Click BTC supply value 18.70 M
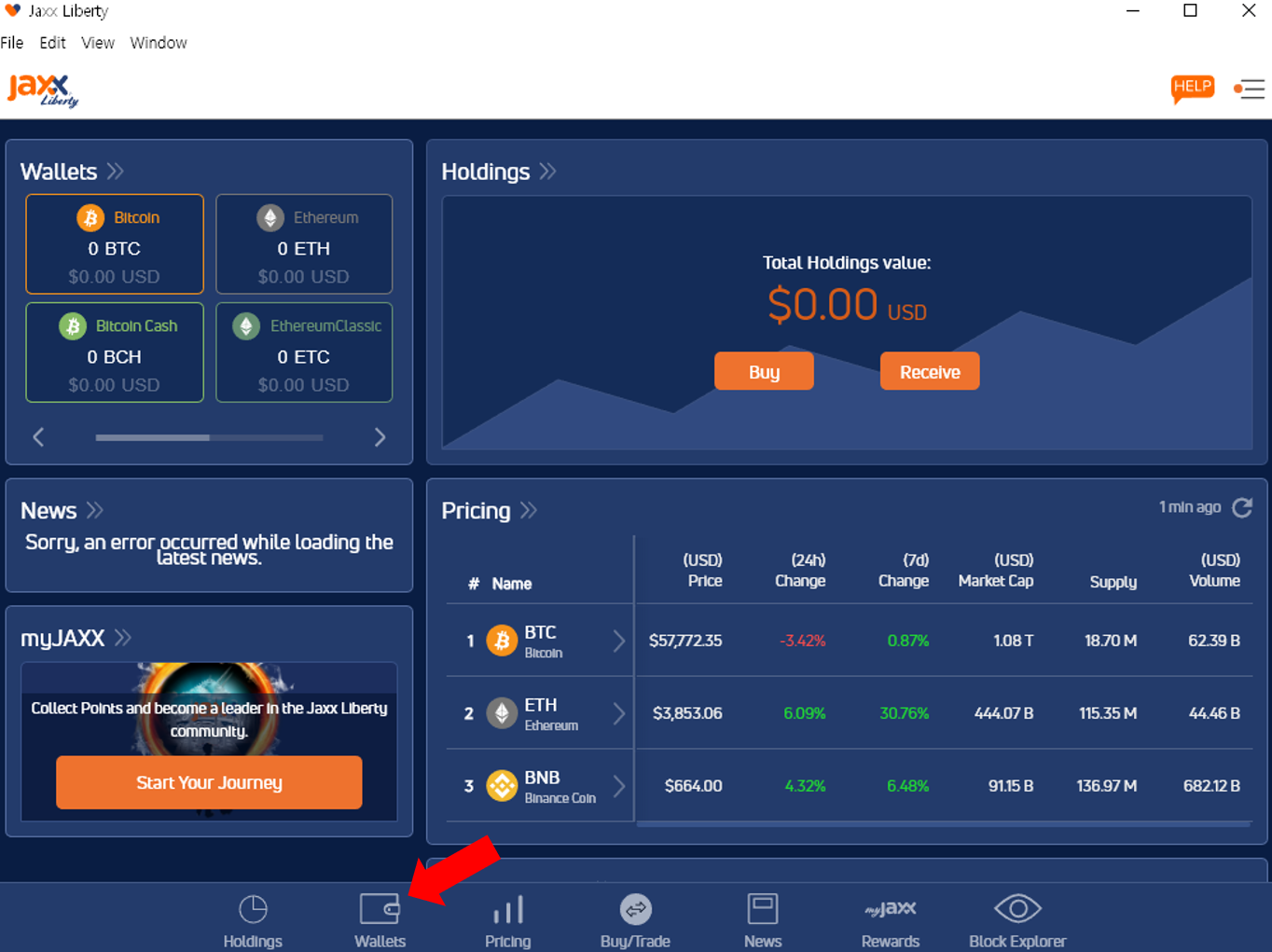The height and width of the screenshot is (952, 1272). (x=1111, y=641)
